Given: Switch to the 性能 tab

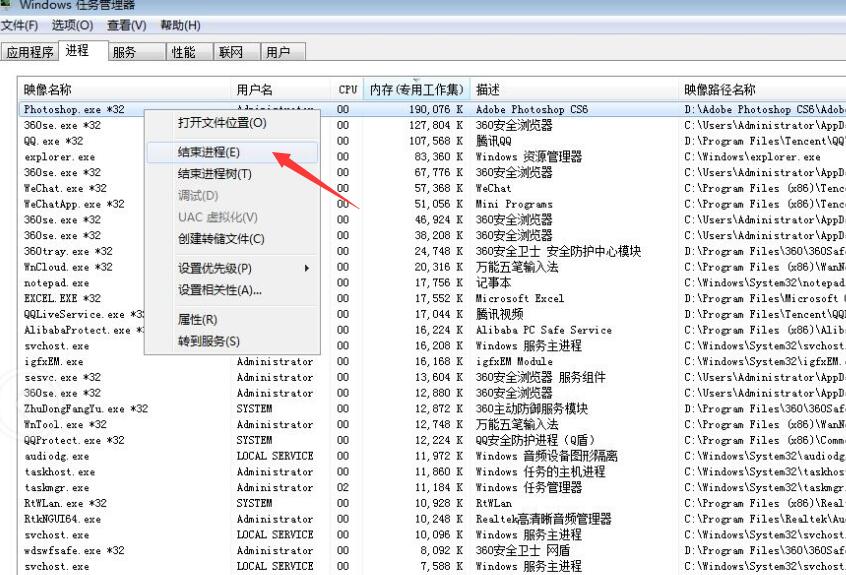Looking at the screenshot, I should 189,52.
